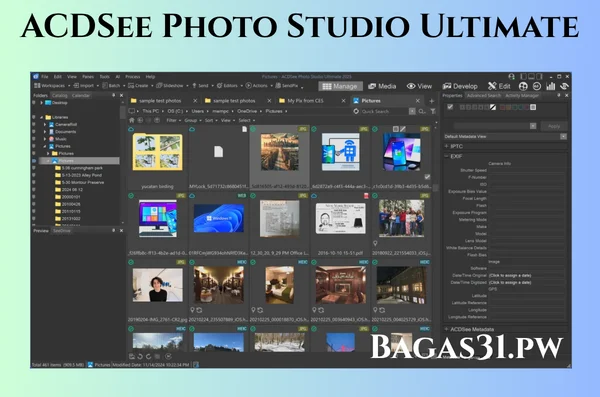Open the People mode face icon
The image size is (600, 397).
click(x=523, y=86)
